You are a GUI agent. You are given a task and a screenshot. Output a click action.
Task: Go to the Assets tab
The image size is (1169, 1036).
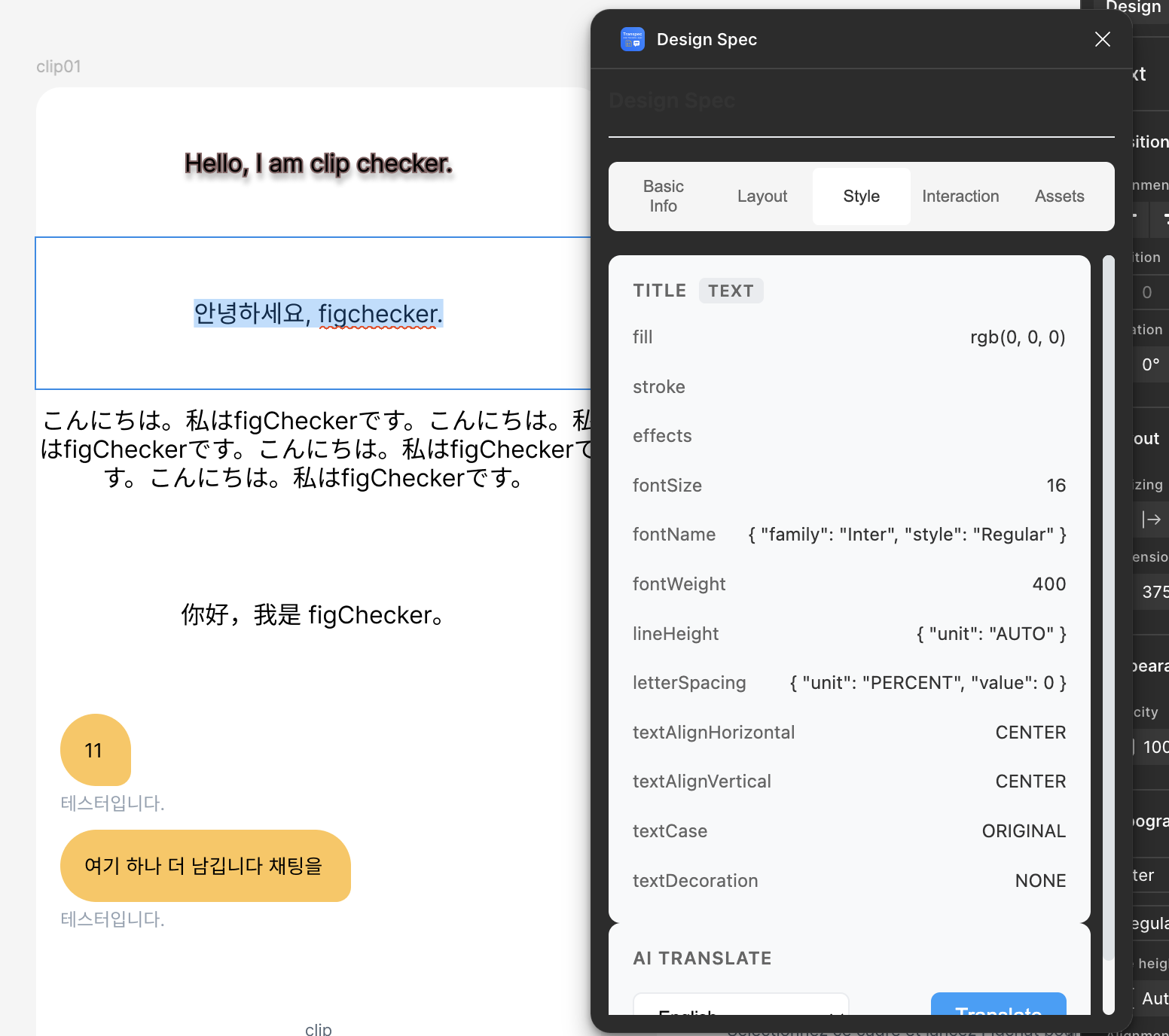(x=1059, y=197)
